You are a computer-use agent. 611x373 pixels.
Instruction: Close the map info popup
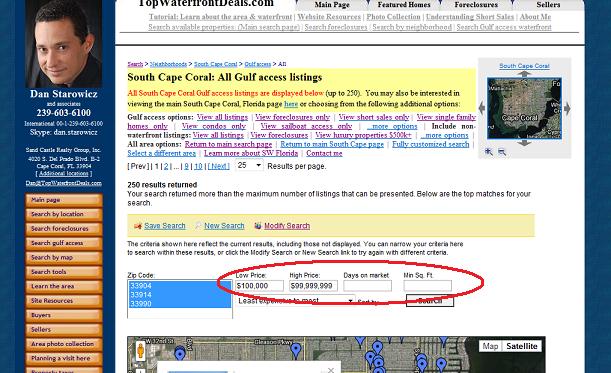coord(331,370)
